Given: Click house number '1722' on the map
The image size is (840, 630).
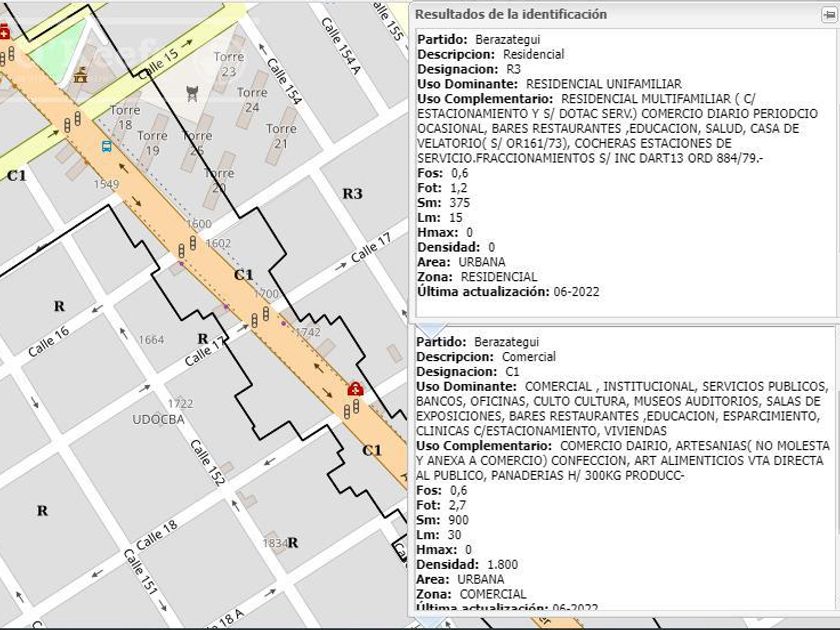Looking at the screenshot, I should tap(181, 403).
